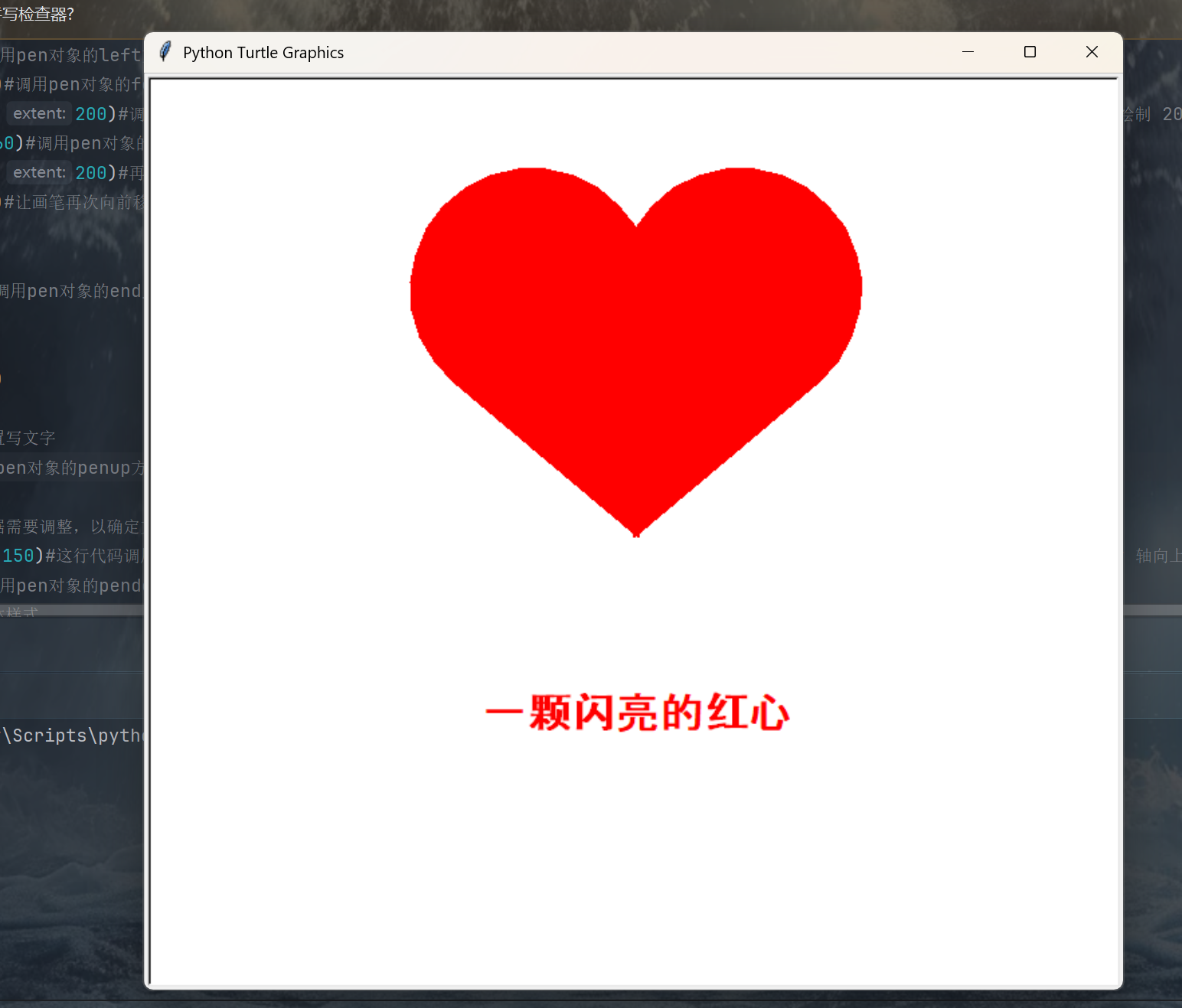Select the red caption text 一颗闪亮的红心

636,711
